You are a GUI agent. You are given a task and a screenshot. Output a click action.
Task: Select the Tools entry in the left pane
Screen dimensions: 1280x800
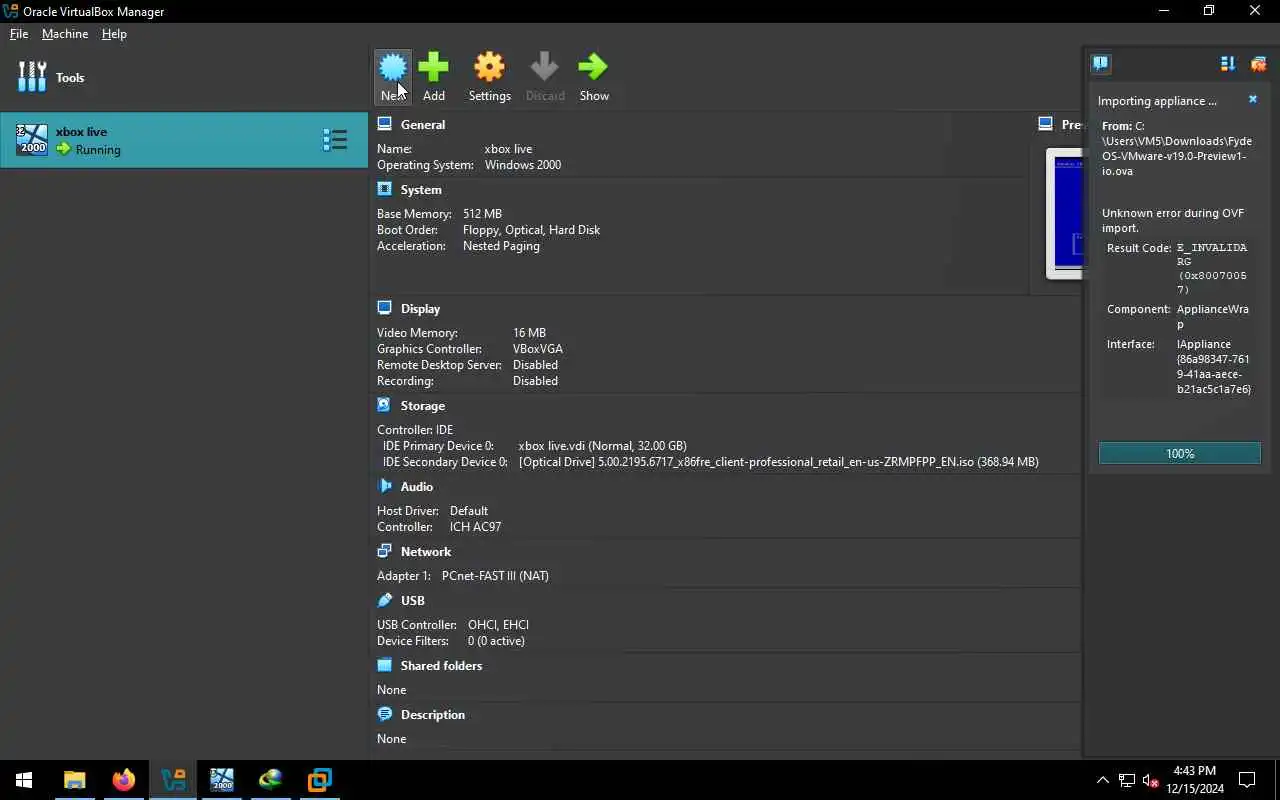click(x=184, y=77)
